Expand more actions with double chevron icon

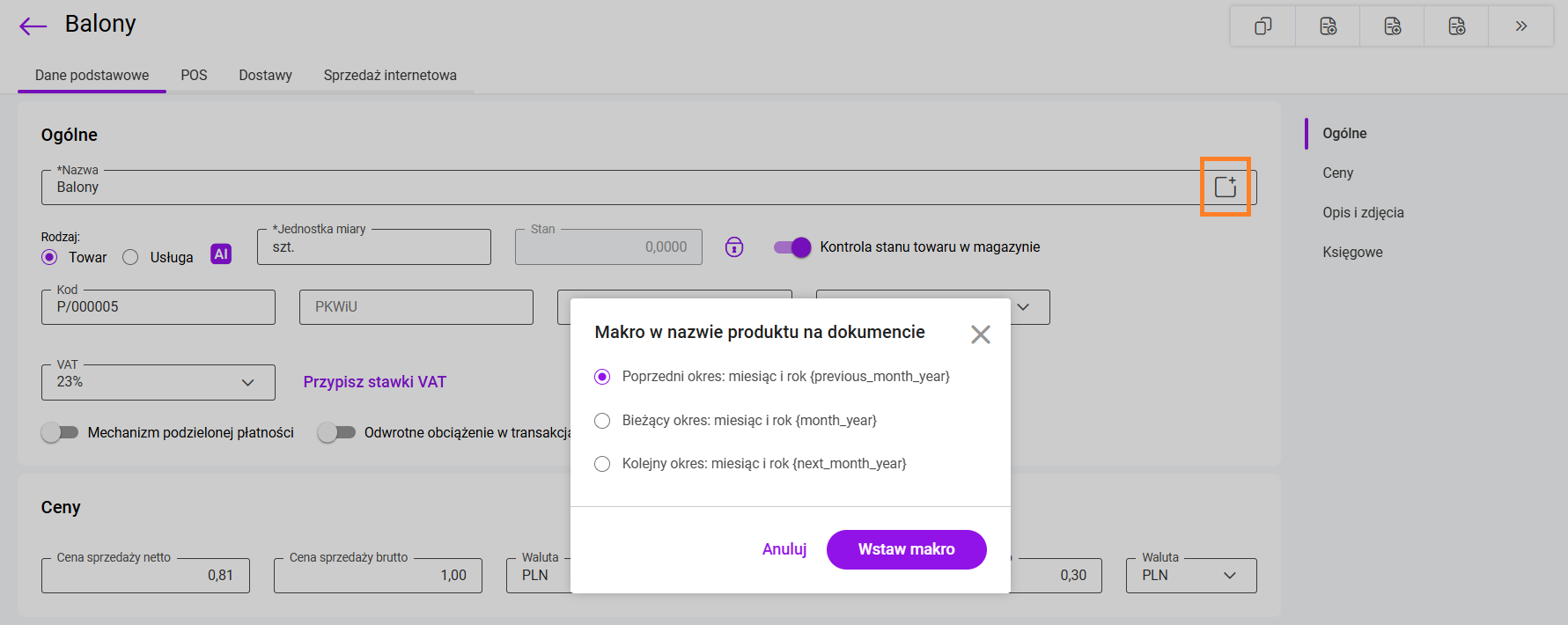(x=1520, y=26)
